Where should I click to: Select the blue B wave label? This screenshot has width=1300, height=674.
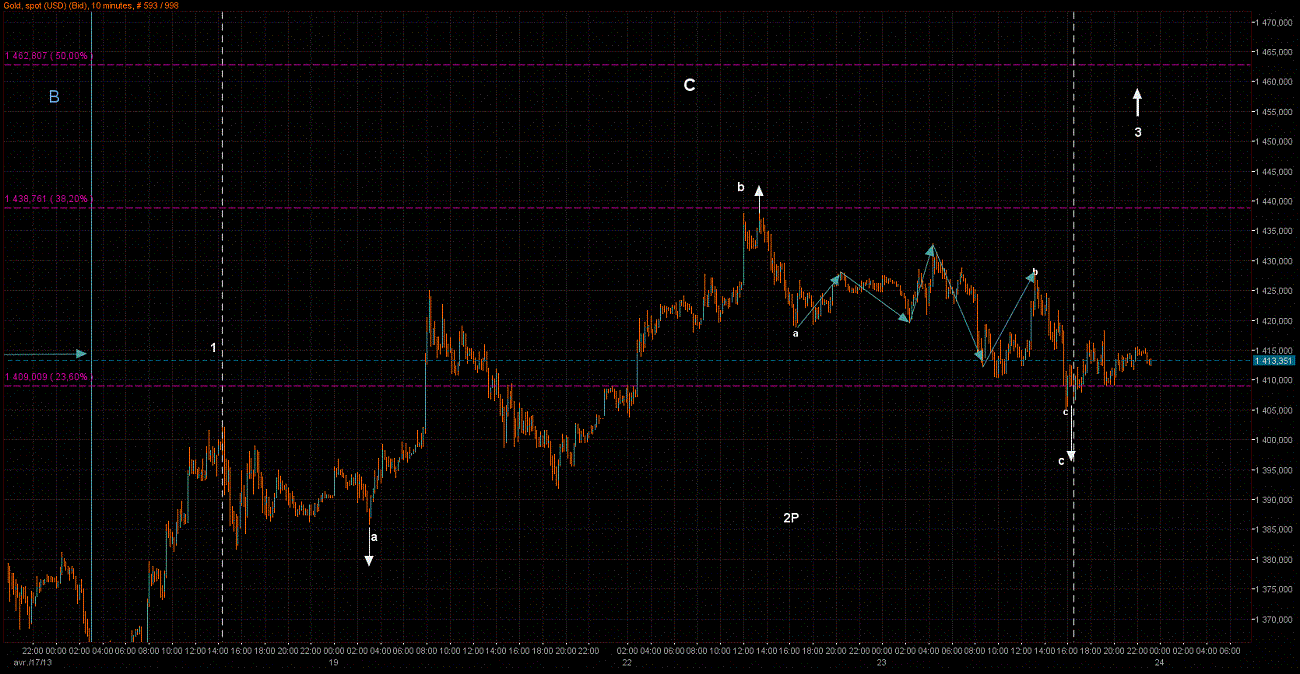(x=55, y=97)
